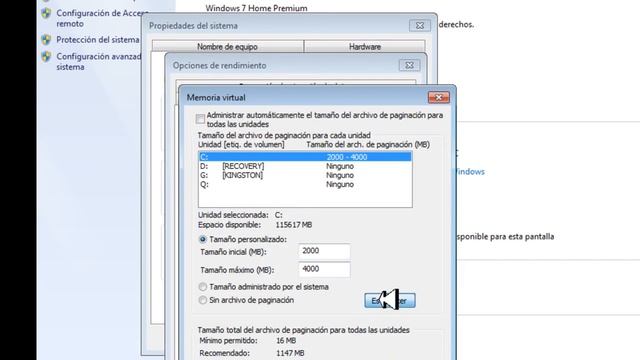Image resolution: width=640 pixels, height=360 pixels.
Task: Click Tamaño máximo (MB) input field
Action: (324, 269)
